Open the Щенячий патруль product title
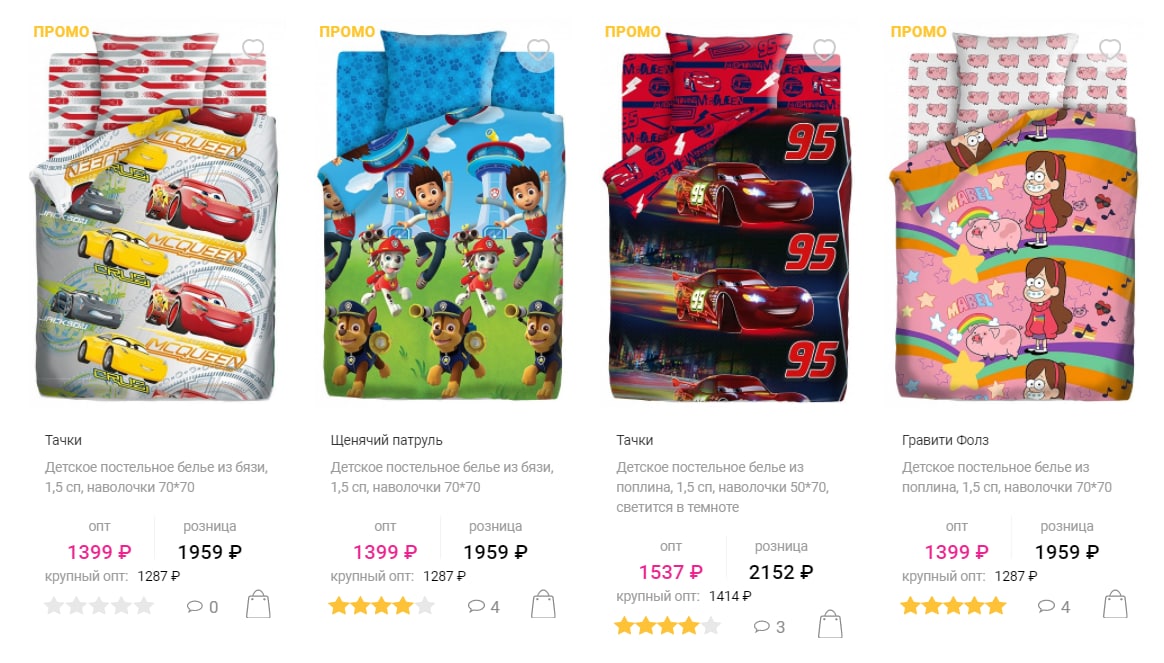Screen dimensions: 1164x663 386,440
